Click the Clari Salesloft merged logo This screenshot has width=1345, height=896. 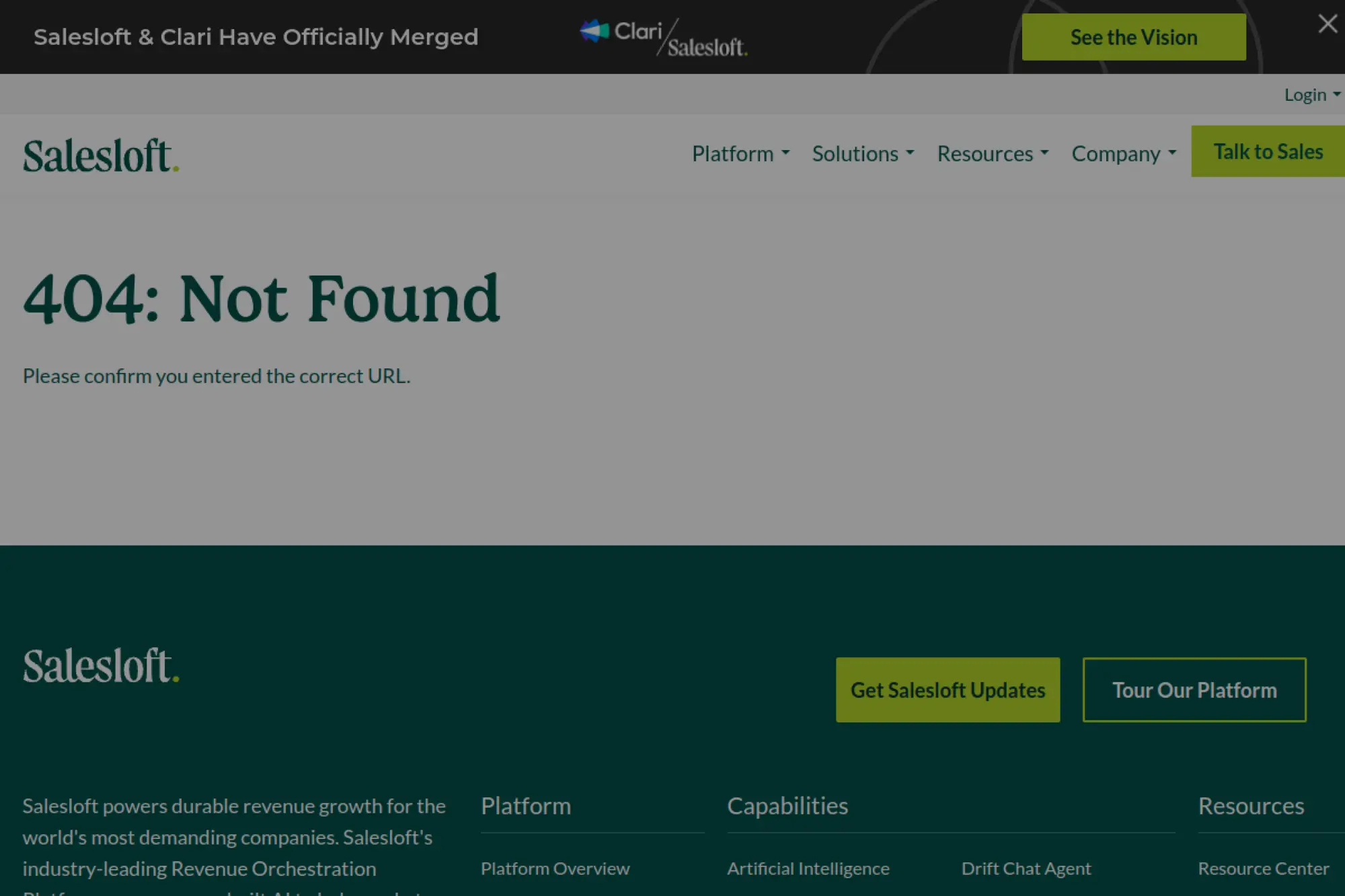pos(664,37)
